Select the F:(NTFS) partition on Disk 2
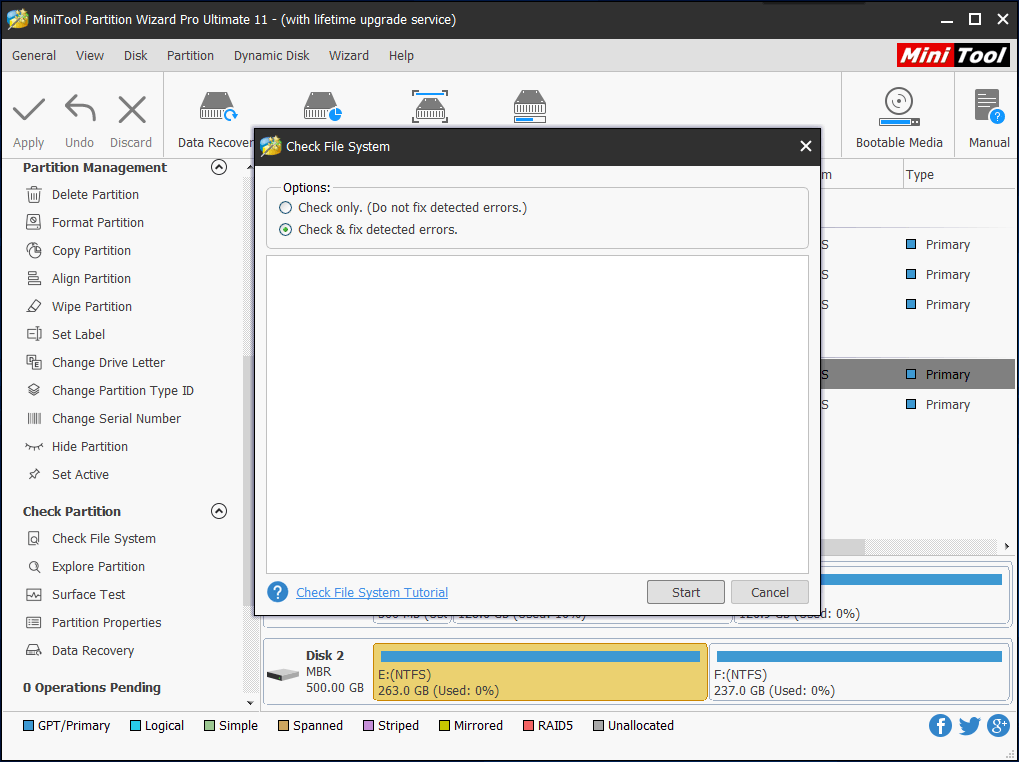This screenshot has height=762, width=1019. (x=859, y=672)
